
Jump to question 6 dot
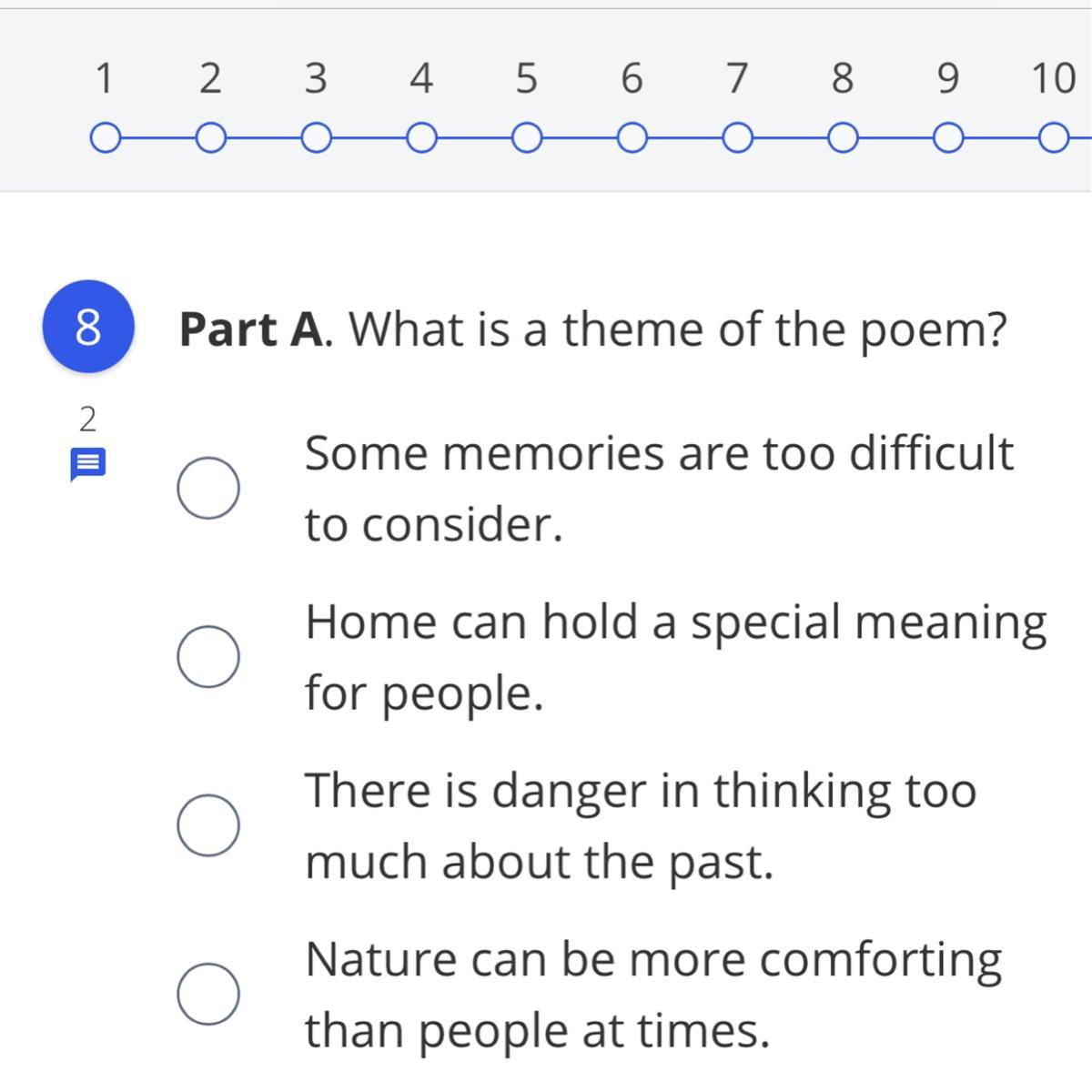(x=632, y=140)
